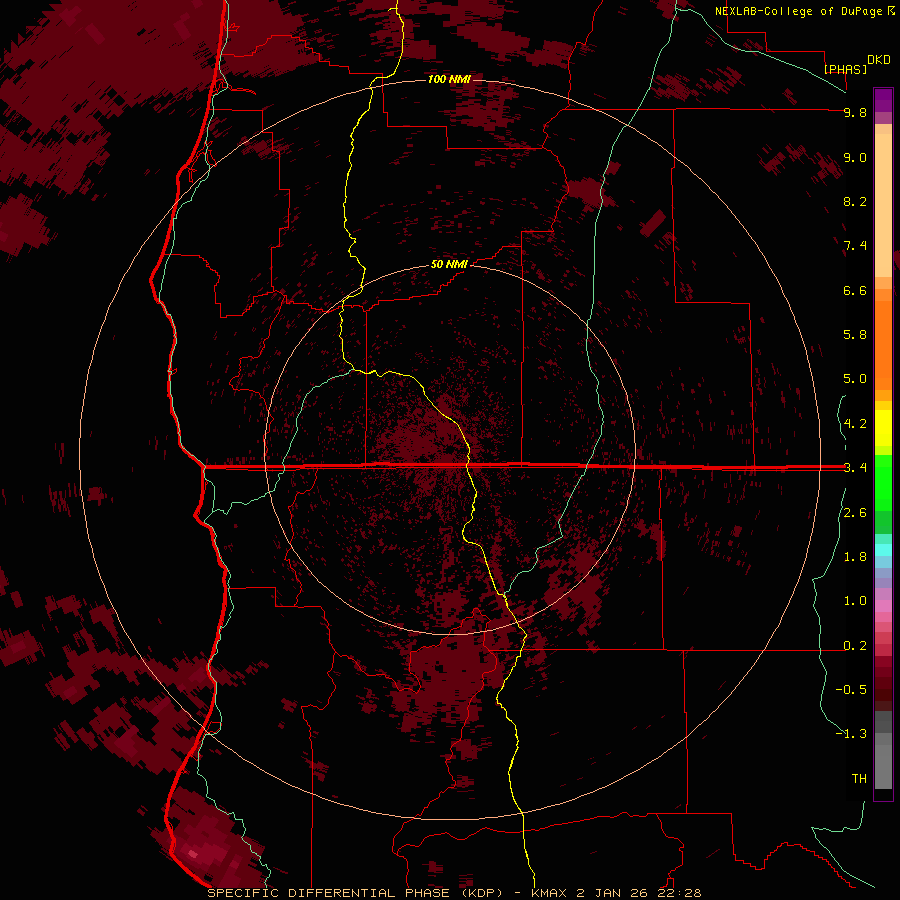This screenshot has height=900, width=900.
Task: Click the 2.6 value on color scale
Action: [x=855, y=513]
